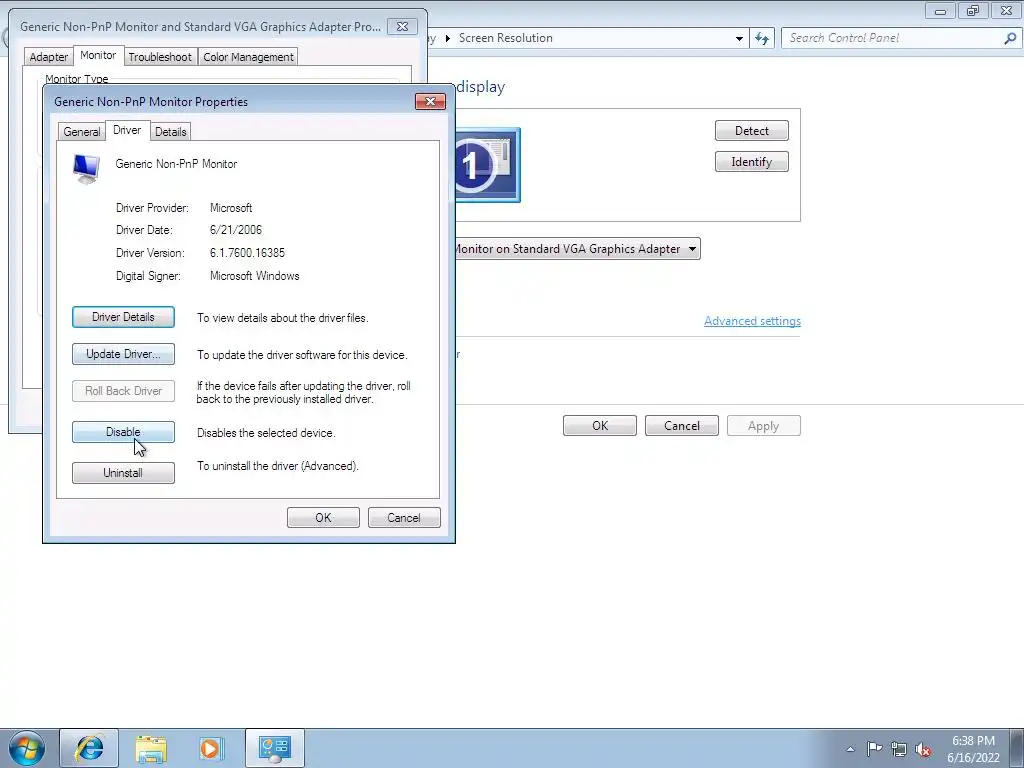Launch Internet Explorer from the taskbar
The height and width of the screenshot is (768, 1024).
89,748
